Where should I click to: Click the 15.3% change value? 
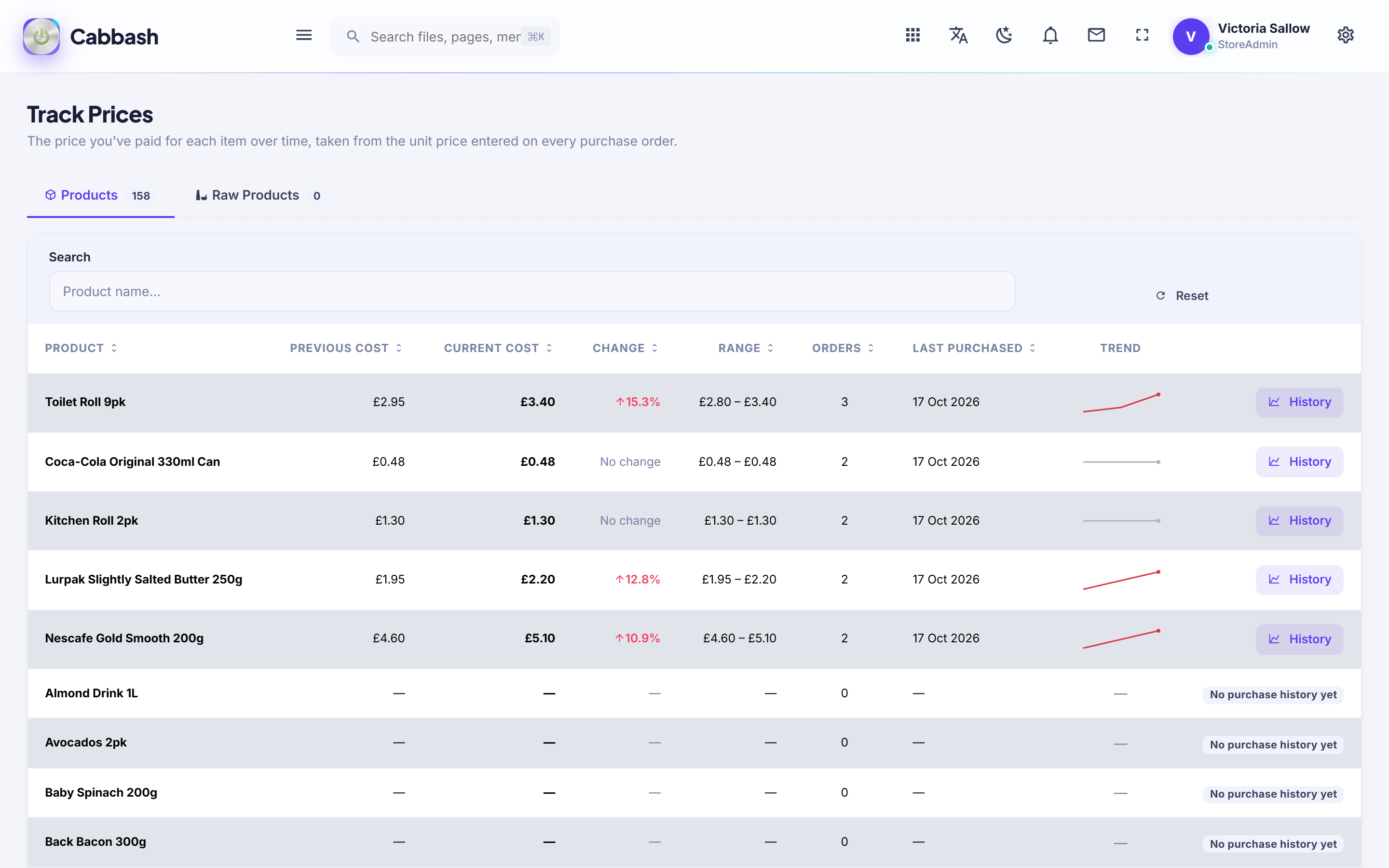pyautogui.click(x=638, y=402)
